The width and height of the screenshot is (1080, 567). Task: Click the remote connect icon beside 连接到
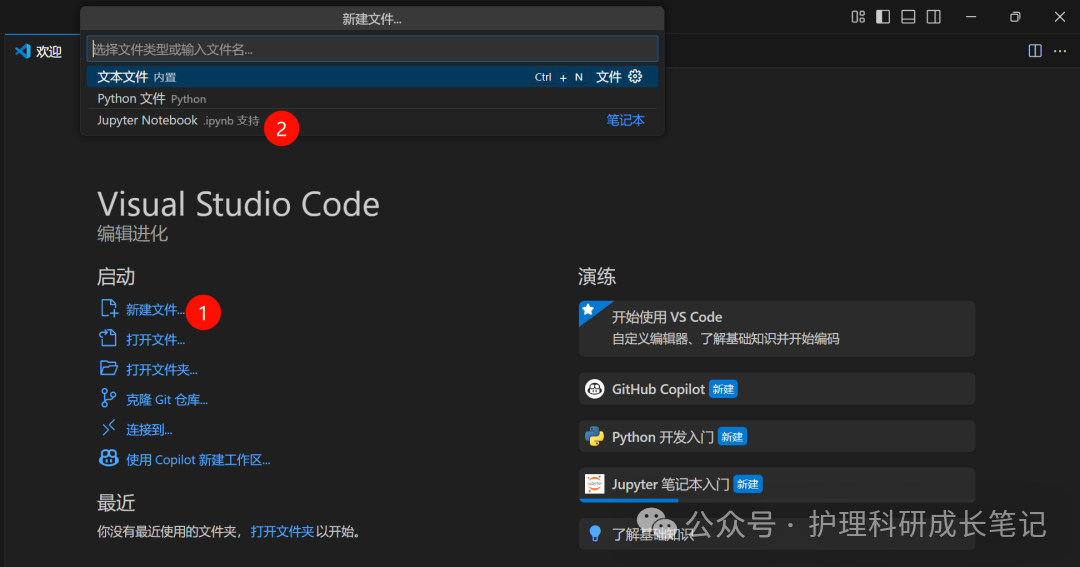point(108,428)
